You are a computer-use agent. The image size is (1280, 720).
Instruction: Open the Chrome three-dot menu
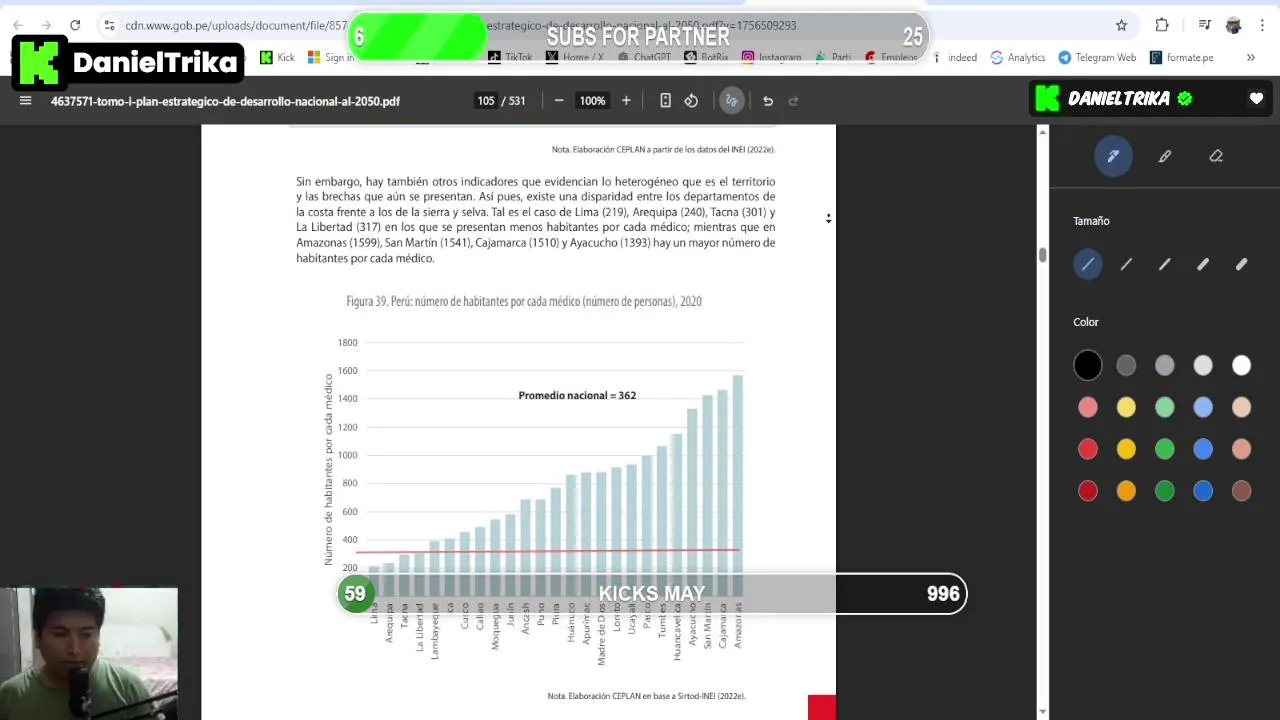click(1264, 25)
